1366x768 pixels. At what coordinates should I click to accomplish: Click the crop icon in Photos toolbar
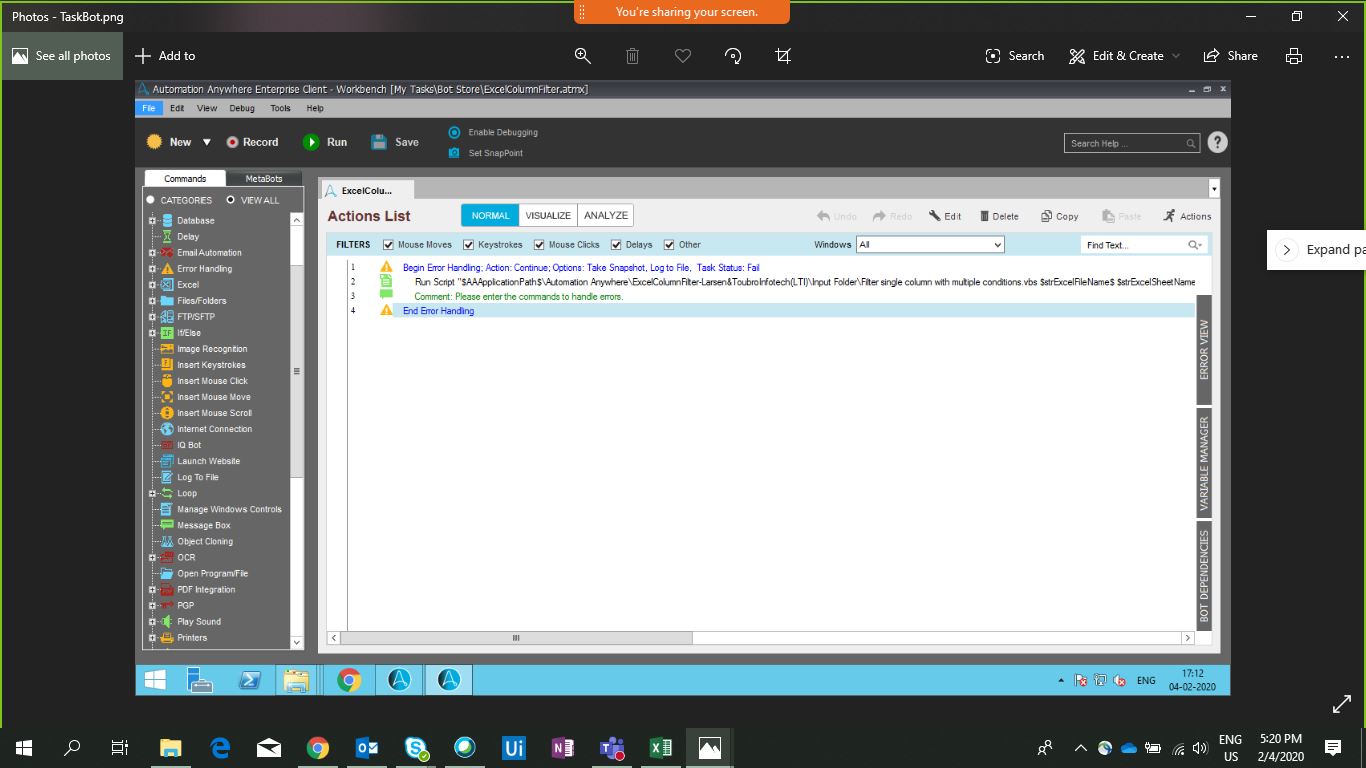coord(783,56)
